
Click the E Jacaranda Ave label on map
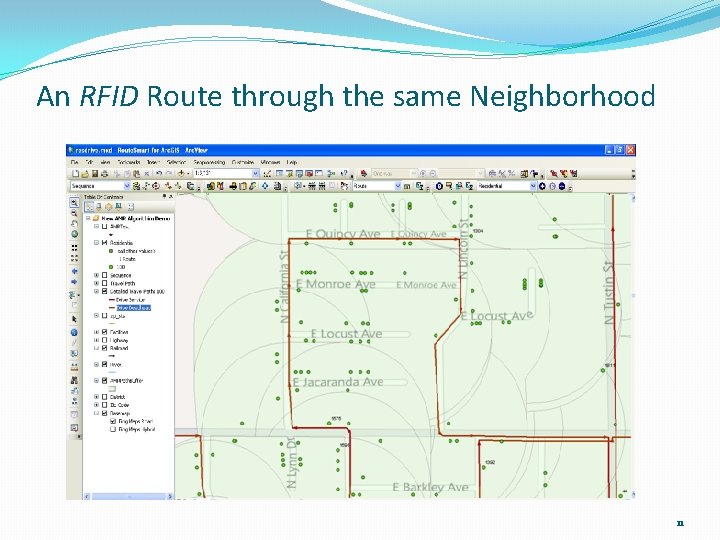(x=338, y=382)
